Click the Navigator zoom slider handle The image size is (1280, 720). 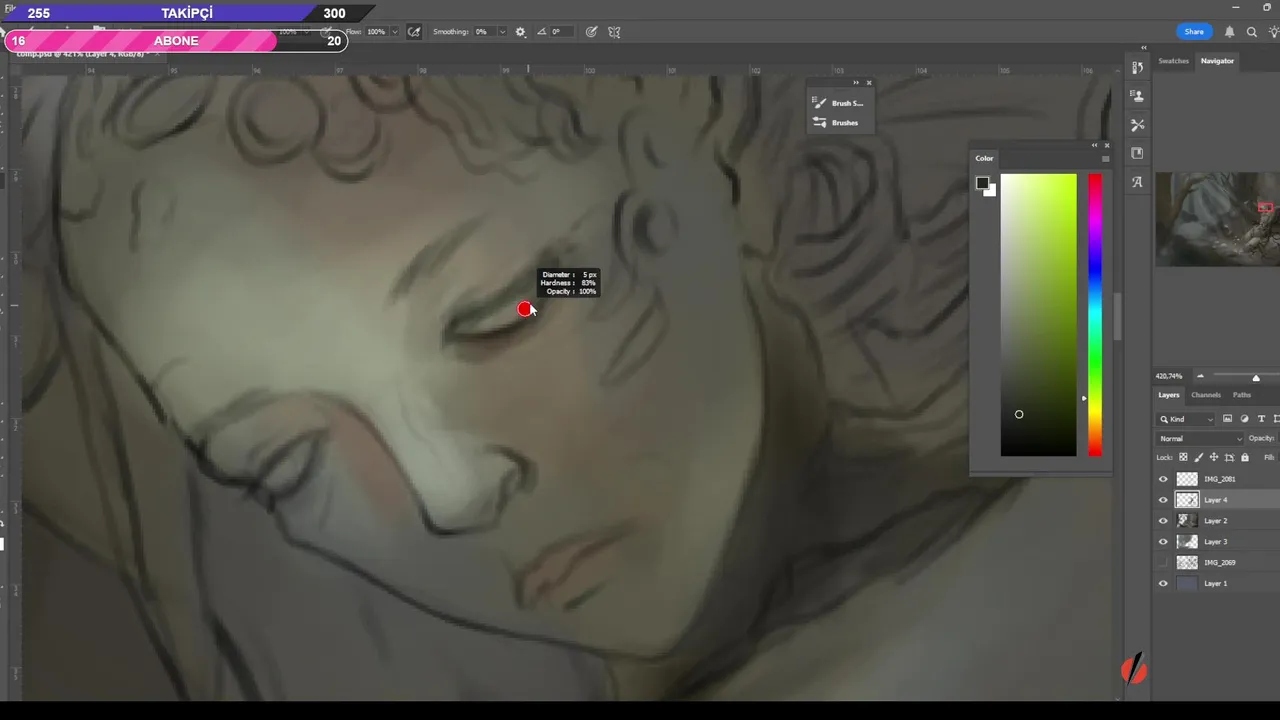(1256, 378)
